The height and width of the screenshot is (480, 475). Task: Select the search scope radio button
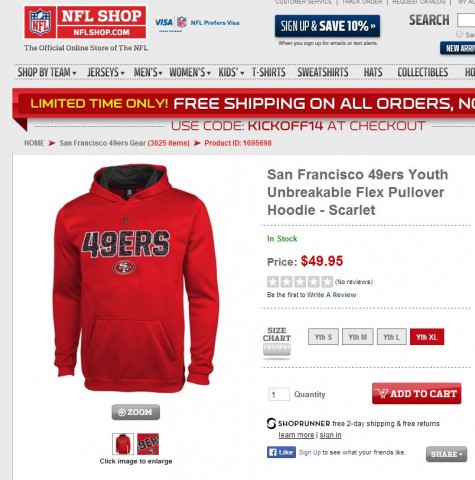pos(460,34)
